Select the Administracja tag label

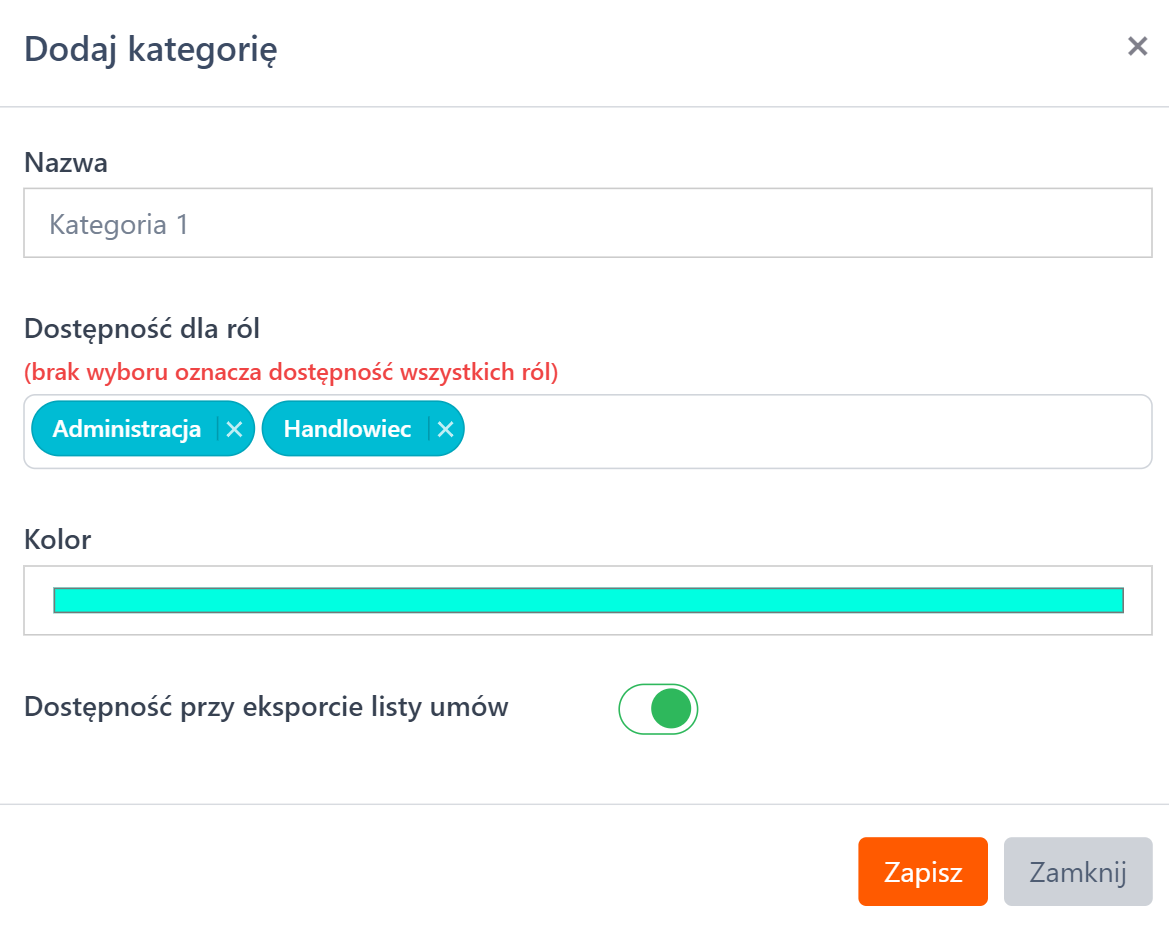[126, 429]
